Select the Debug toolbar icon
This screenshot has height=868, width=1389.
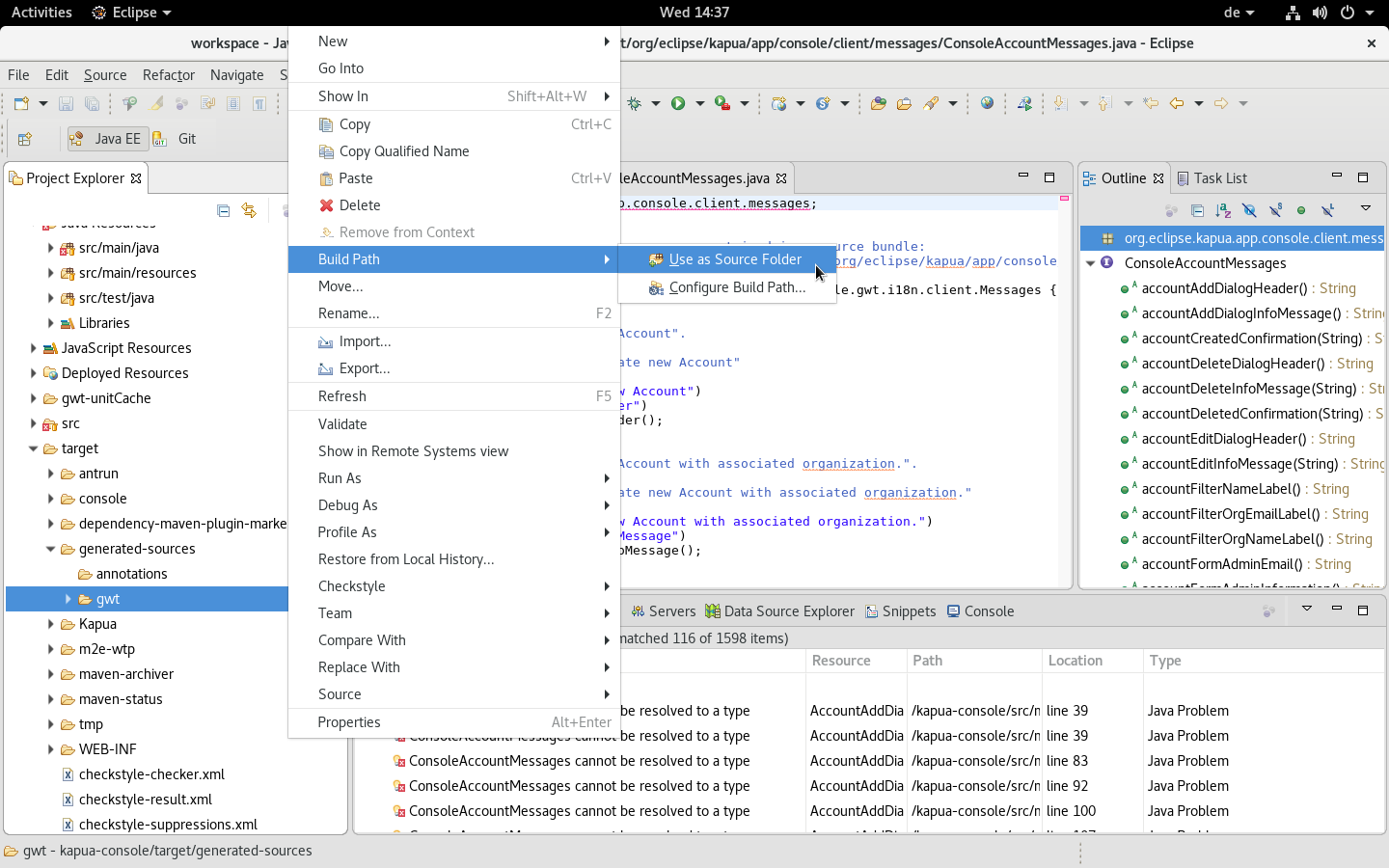tap(634, 103)
